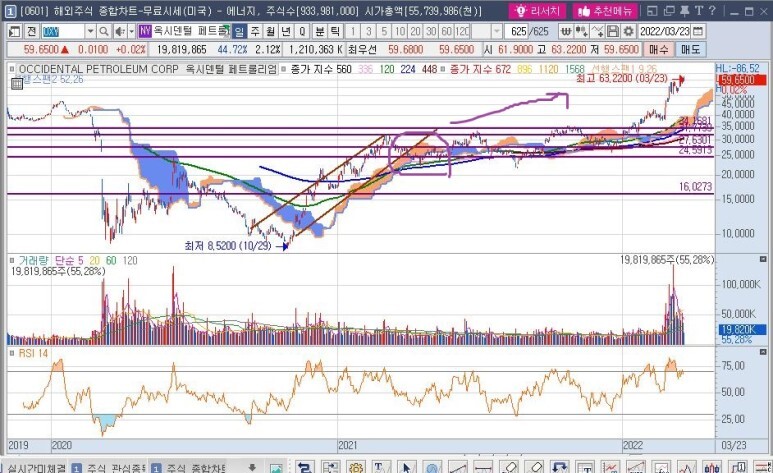Click the bottom bar picture icon

point(276,468)
